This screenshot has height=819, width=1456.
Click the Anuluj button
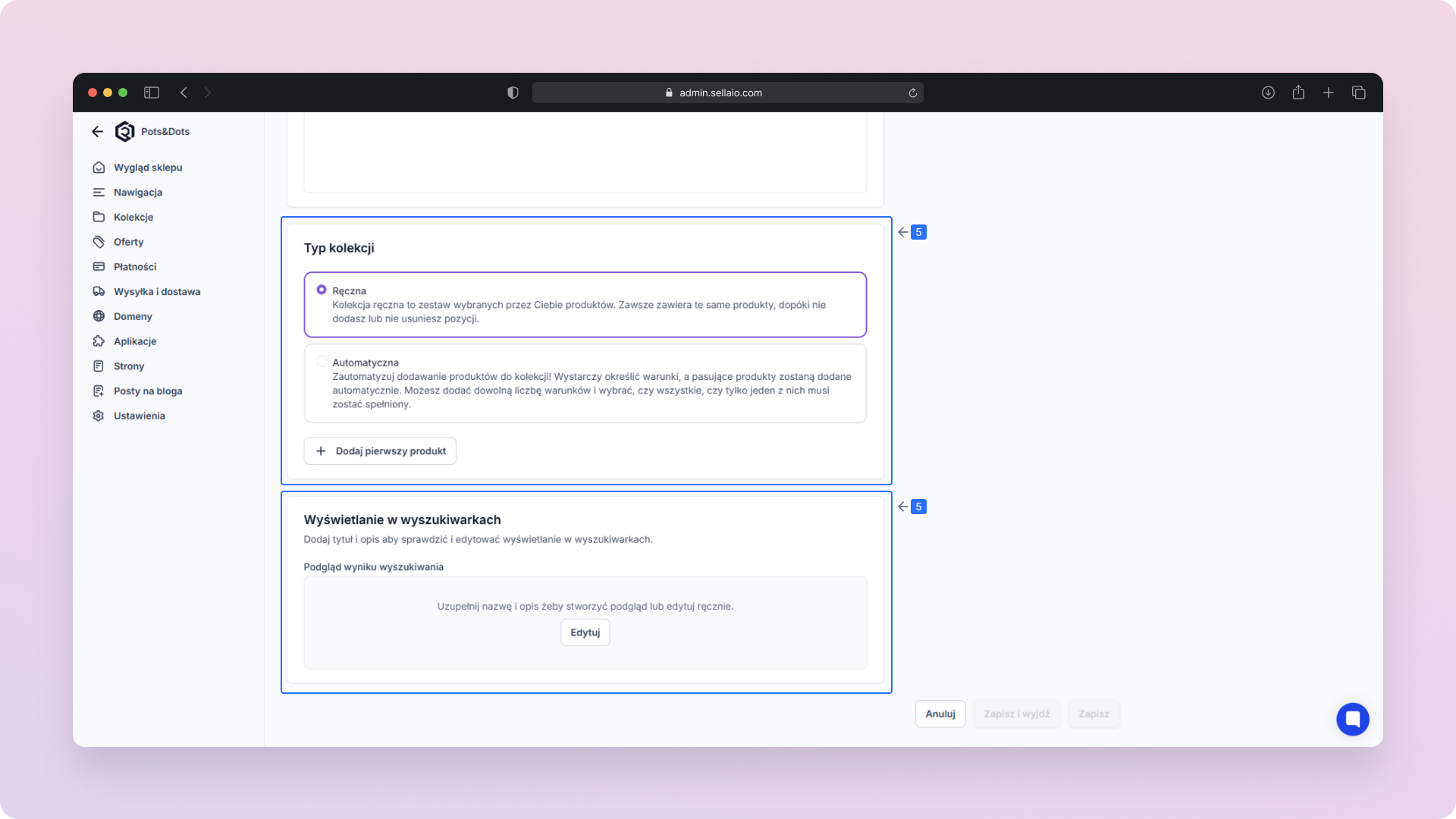[x=940, y=714]
